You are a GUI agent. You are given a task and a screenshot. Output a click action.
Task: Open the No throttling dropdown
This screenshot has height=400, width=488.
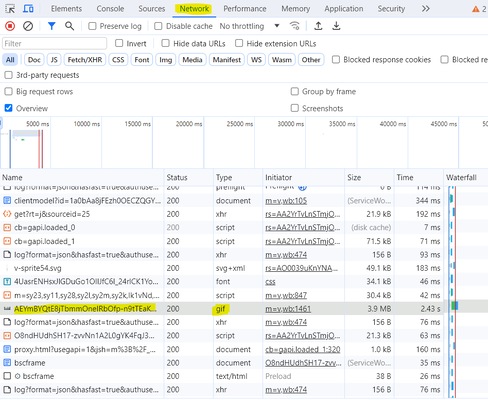(x=249, y=26)
